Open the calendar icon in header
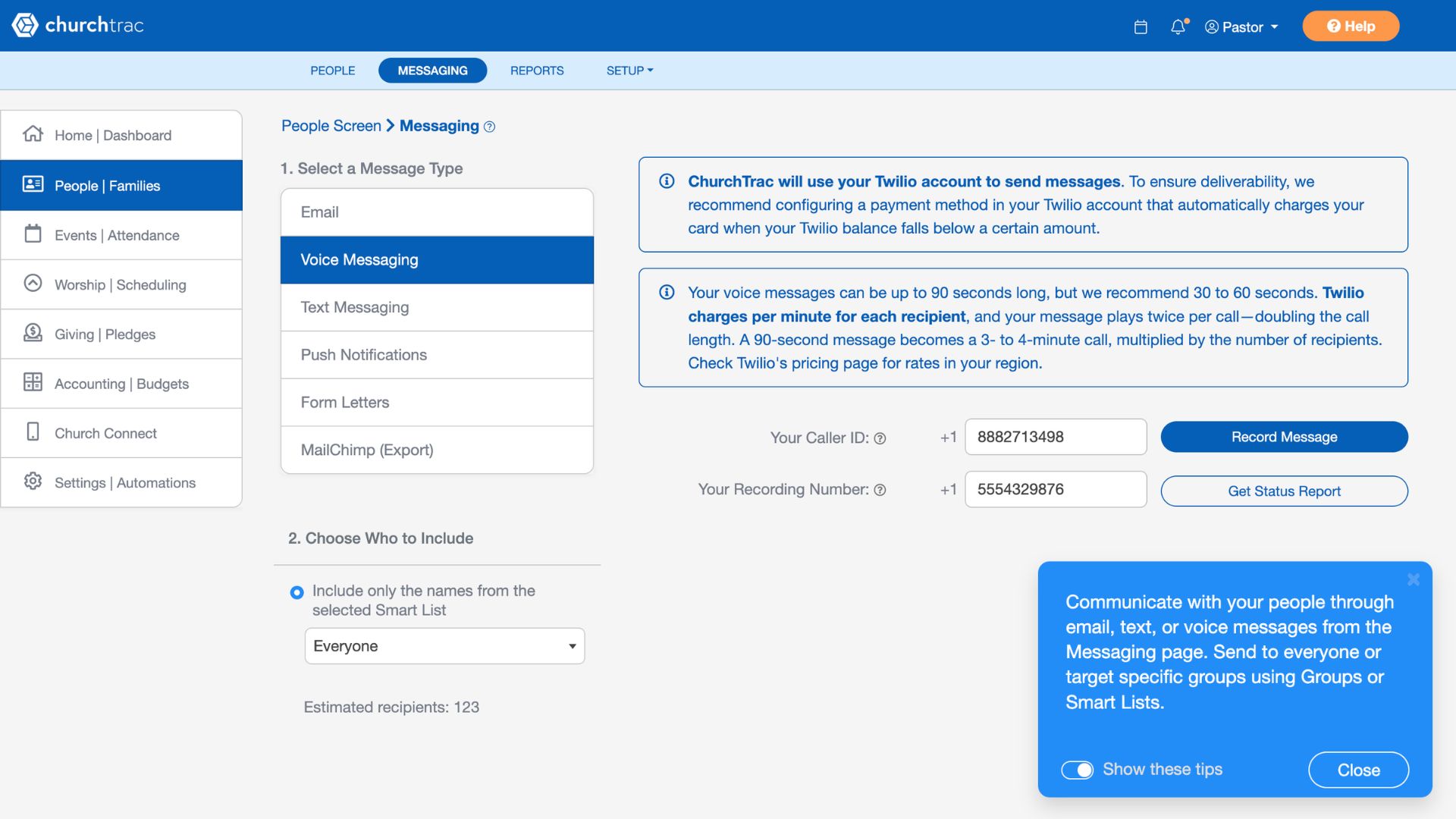Viewport: 1456px width, 819px height. (1141, 27)
